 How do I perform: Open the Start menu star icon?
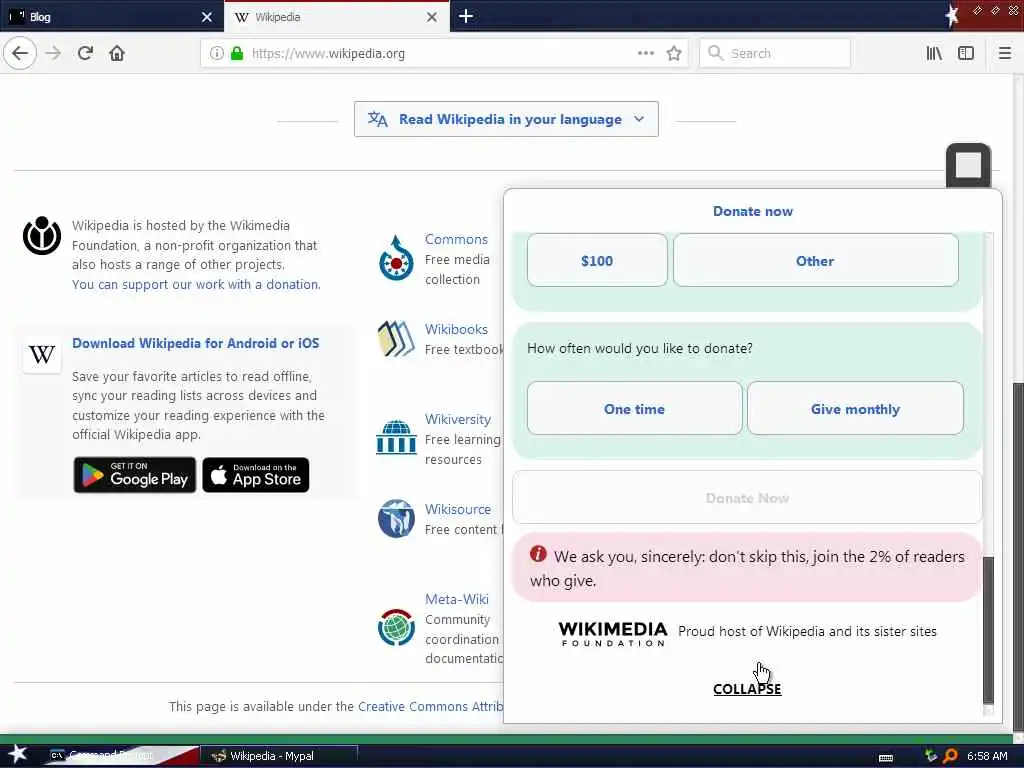point(18,755)
